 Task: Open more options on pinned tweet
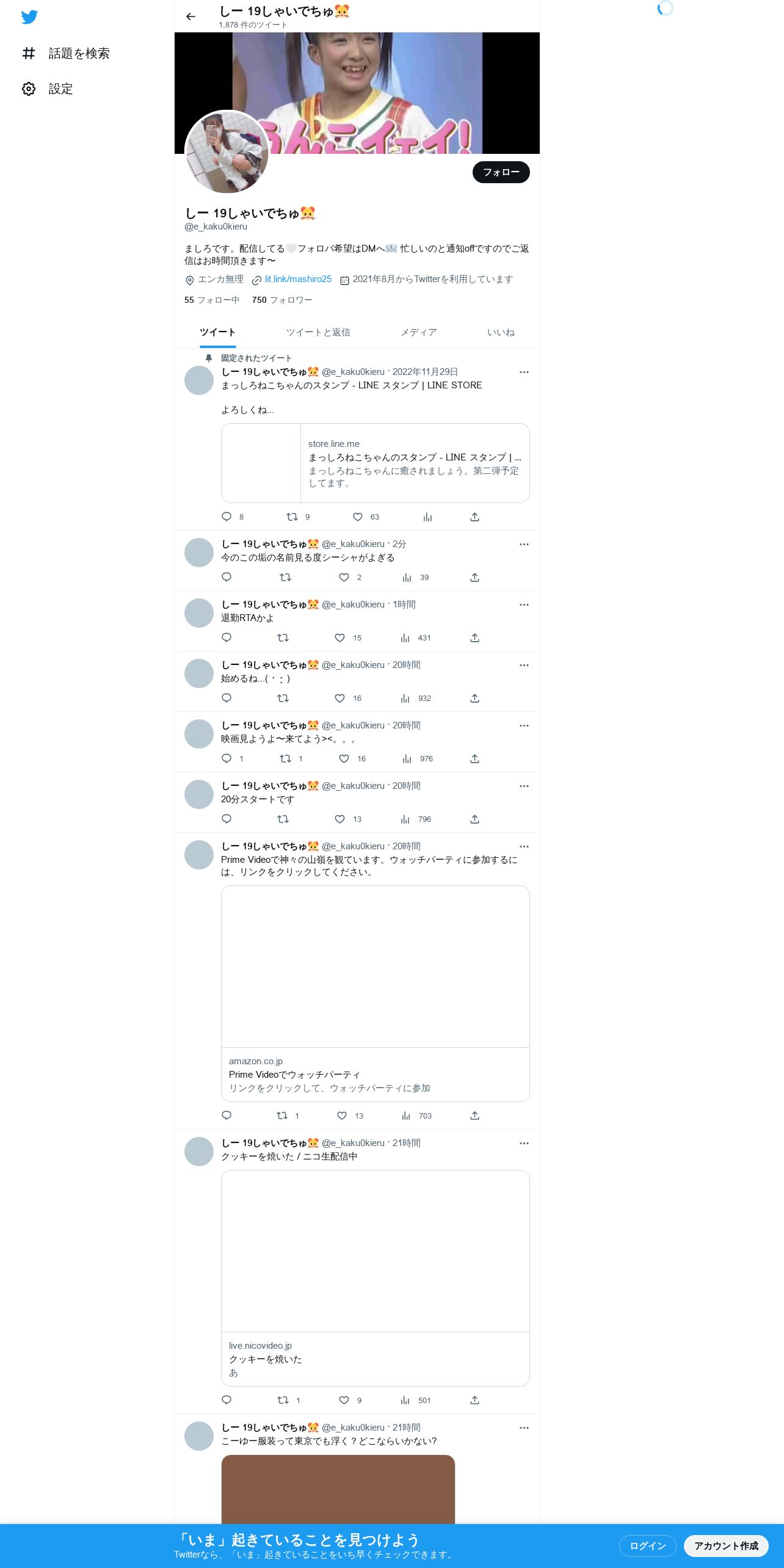524,372
